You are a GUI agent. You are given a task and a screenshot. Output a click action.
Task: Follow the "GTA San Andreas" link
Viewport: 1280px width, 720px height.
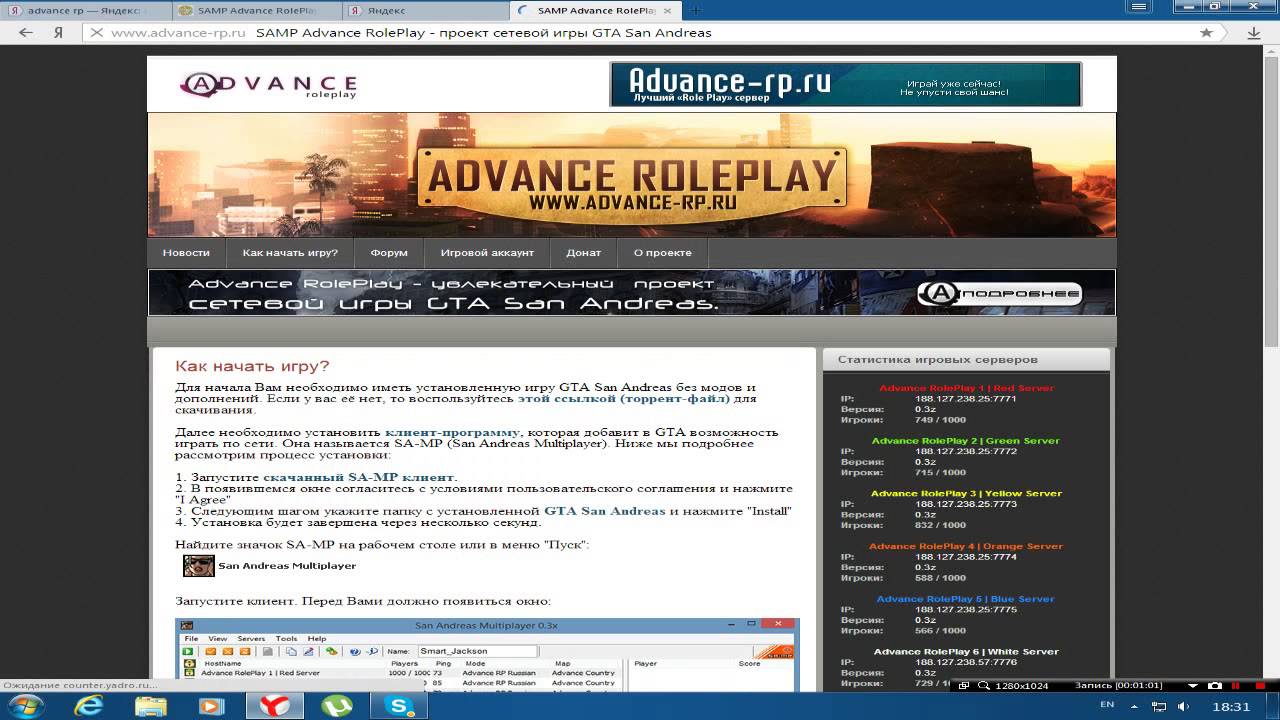click(x=604, y=511)
